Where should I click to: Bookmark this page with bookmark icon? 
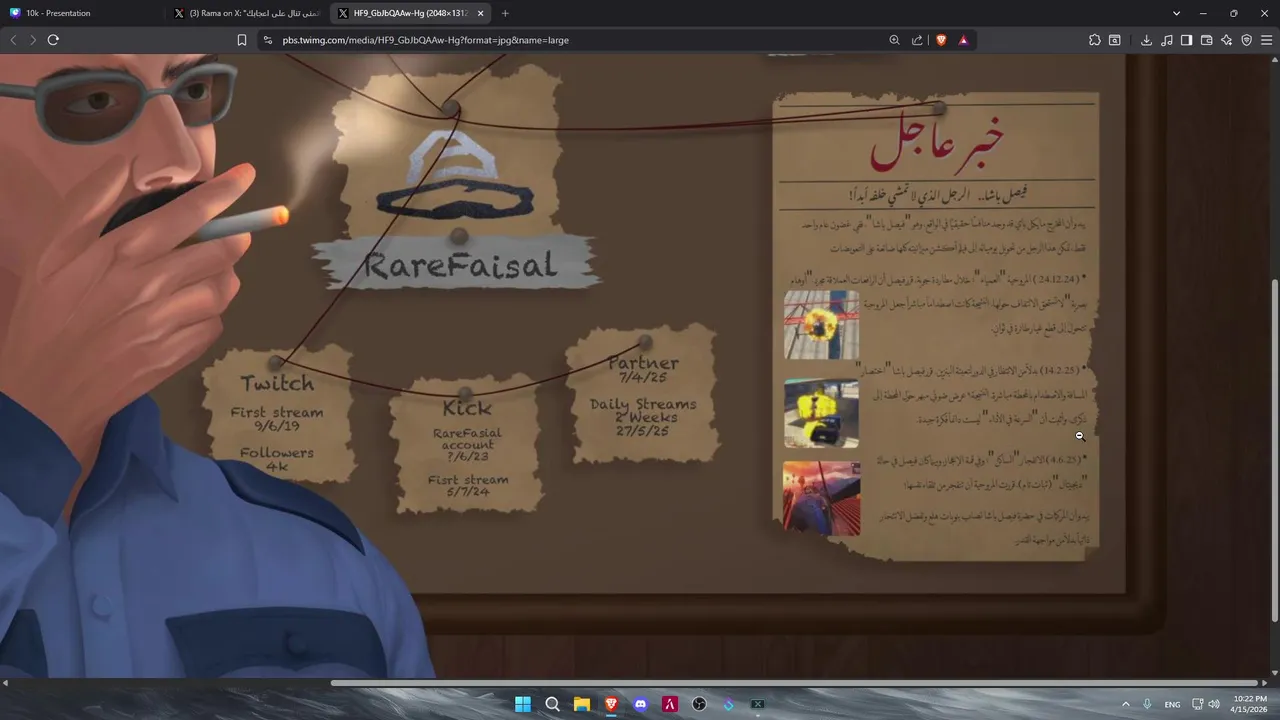pos(242,40)
